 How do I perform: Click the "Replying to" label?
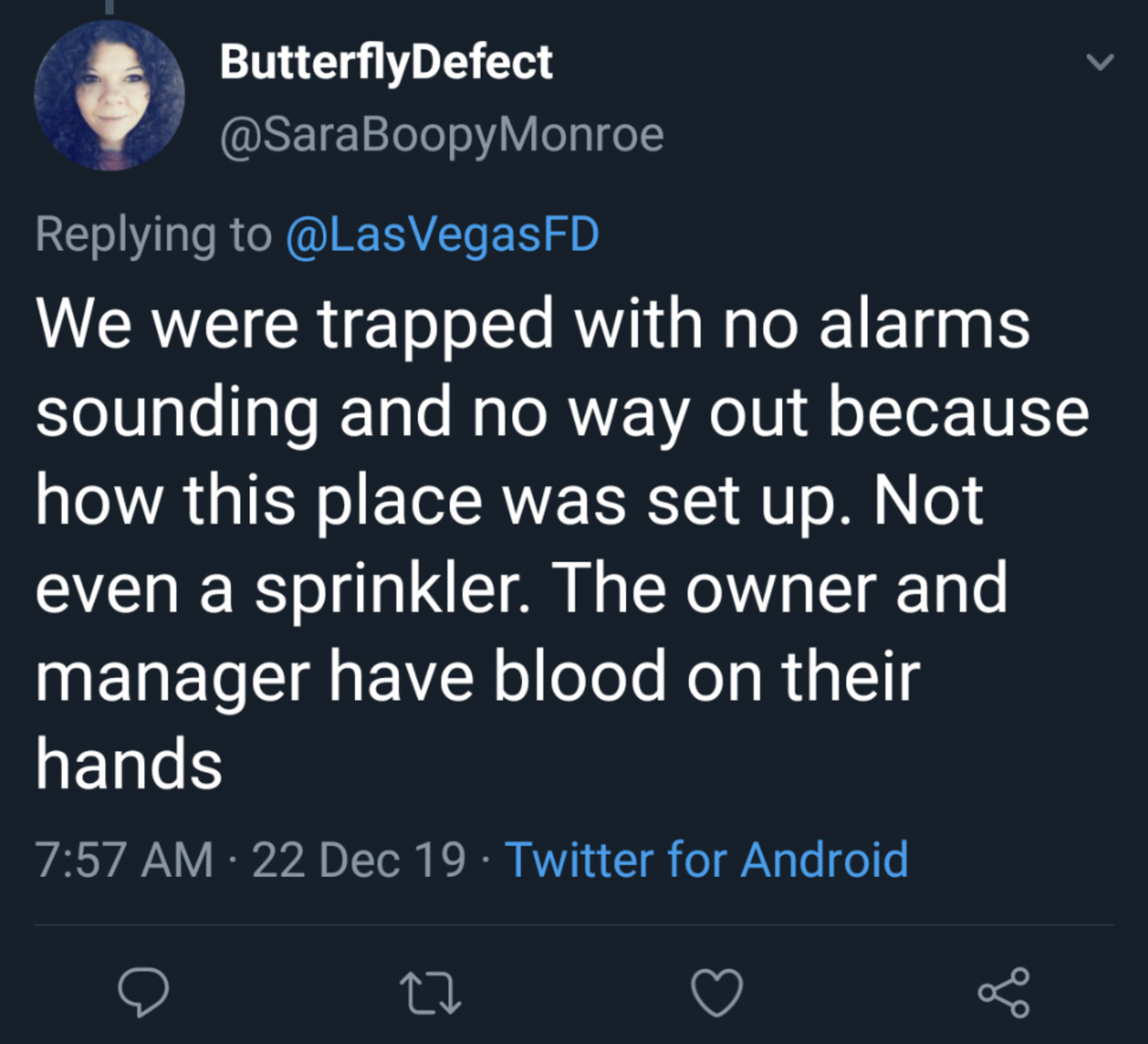[153, 235]
